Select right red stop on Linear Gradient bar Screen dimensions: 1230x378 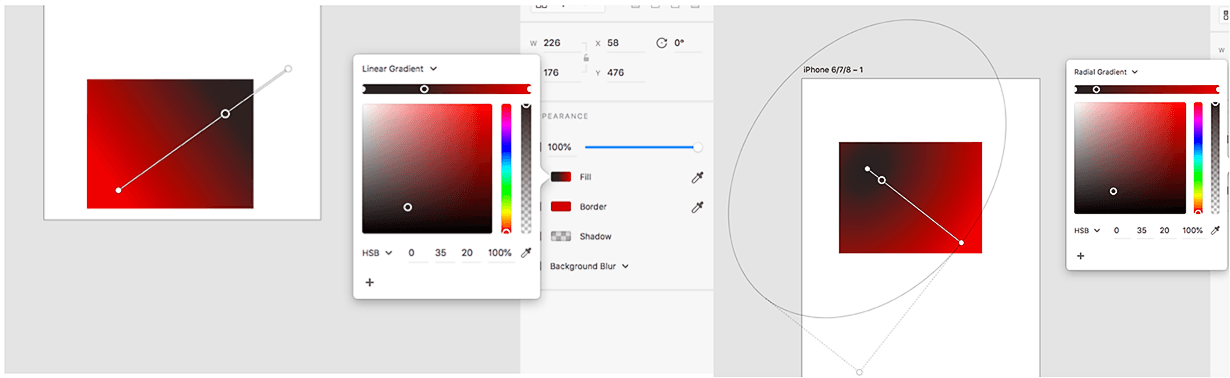pyautogui.click(x=529, y=89)
